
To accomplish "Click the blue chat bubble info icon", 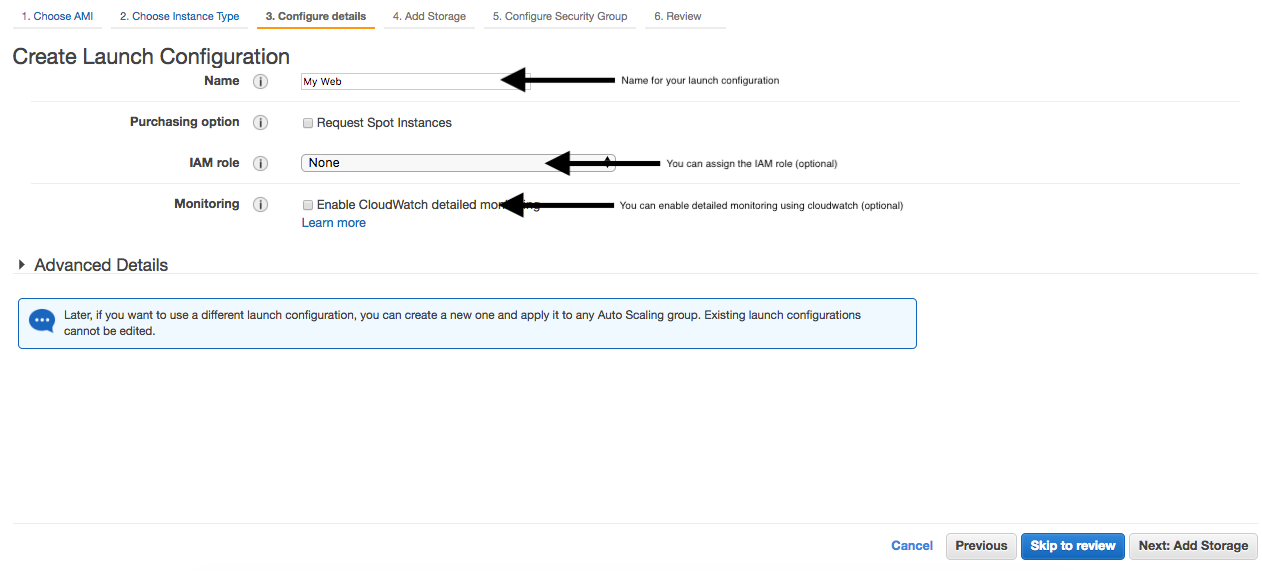I will point(42,321).
